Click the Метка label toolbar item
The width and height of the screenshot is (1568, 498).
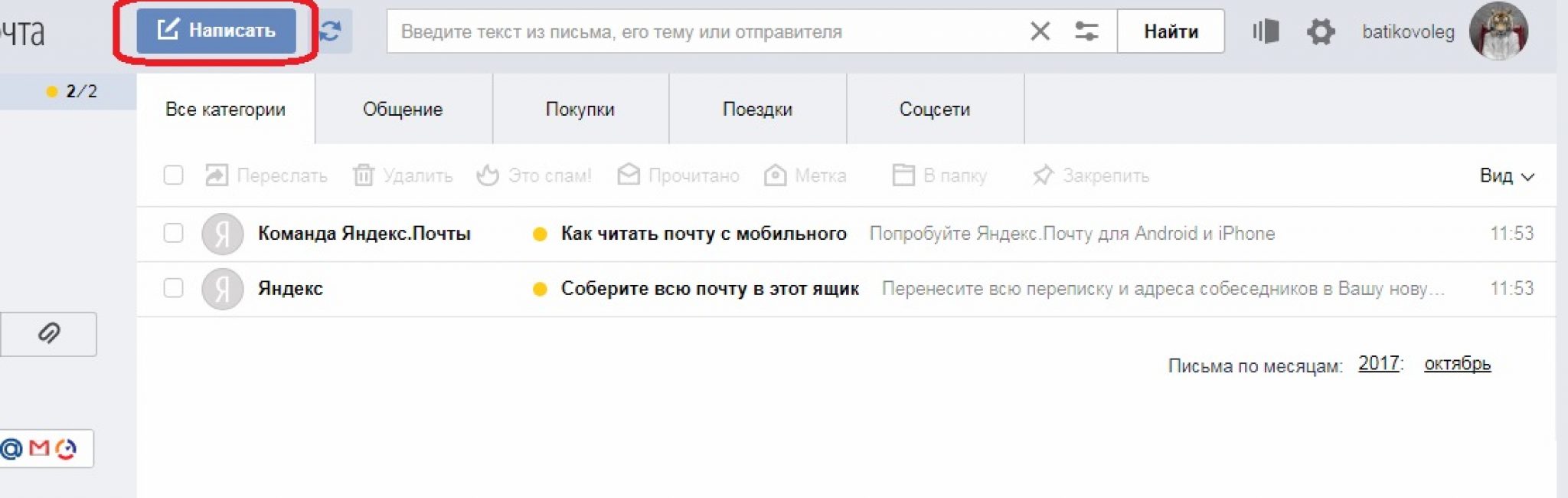[x=805, y=175]
